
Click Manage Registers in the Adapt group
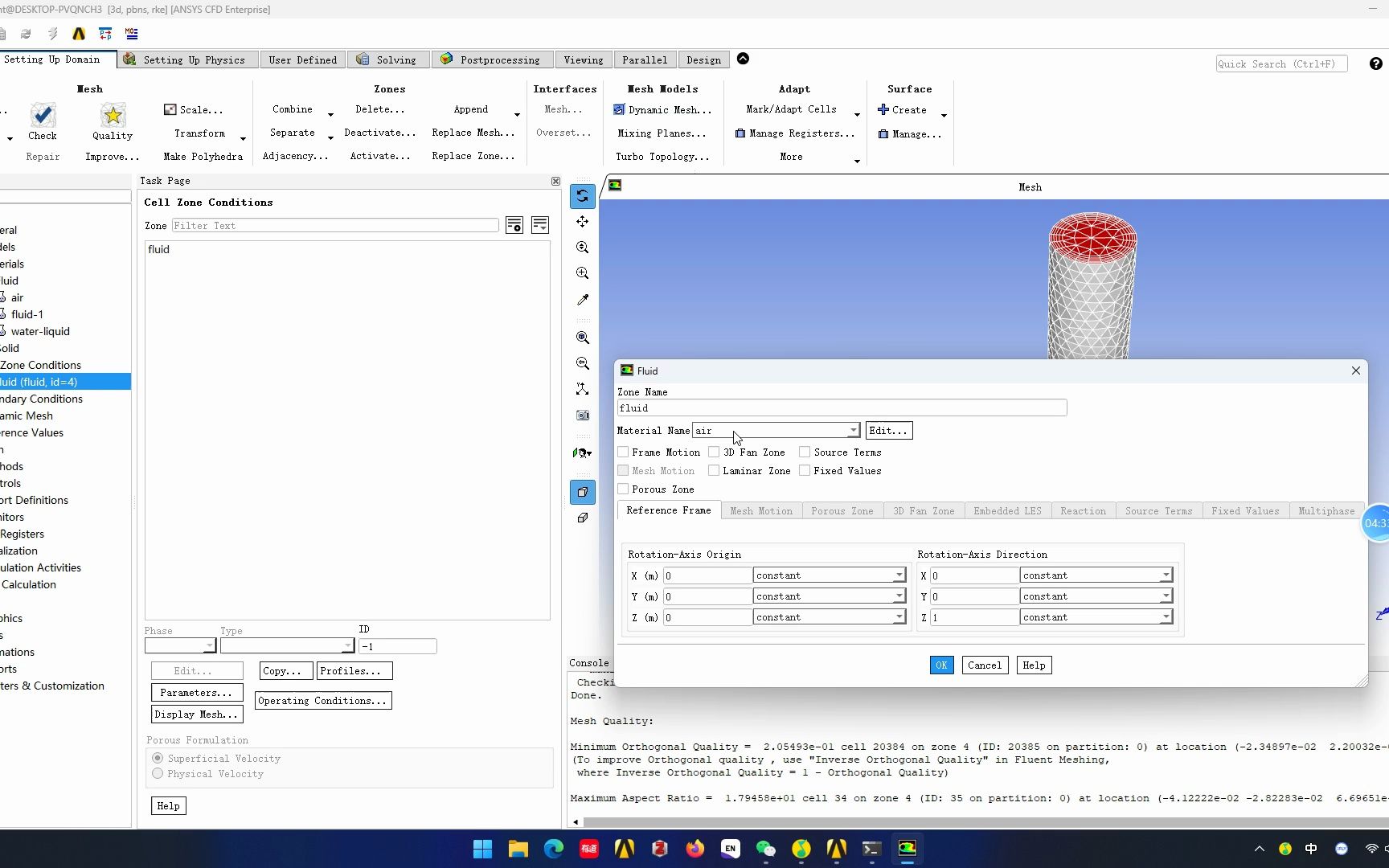point(795,133)
